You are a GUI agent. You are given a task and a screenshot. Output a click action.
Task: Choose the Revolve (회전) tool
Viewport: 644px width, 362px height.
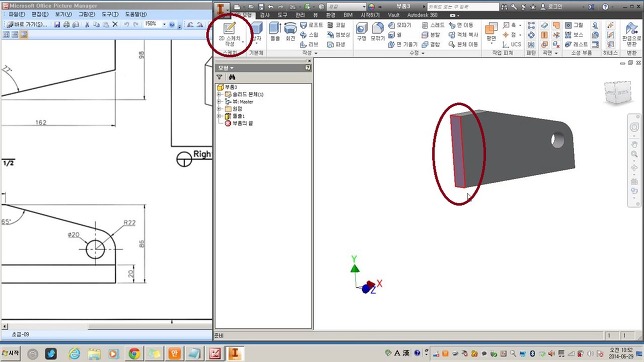(290, 32)
